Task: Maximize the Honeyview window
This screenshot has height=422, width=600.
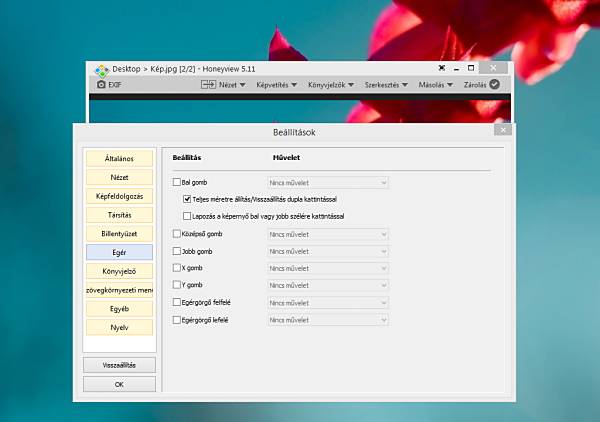Action: coord(471,68)
